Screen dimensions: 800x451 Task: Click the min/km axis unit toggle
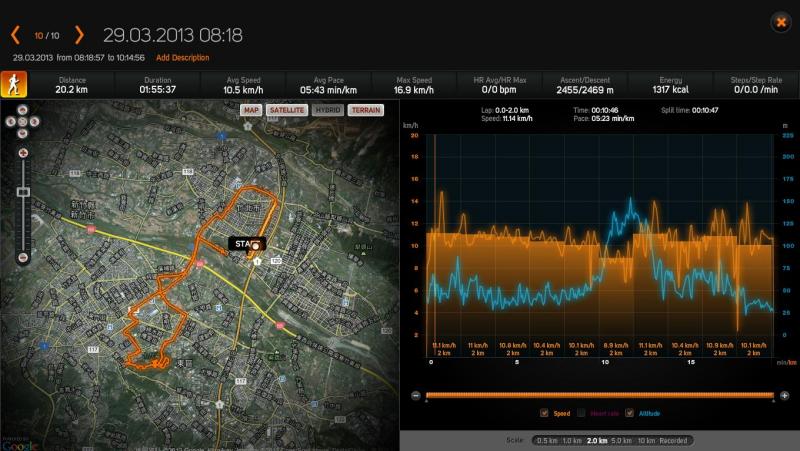[786, 362]
